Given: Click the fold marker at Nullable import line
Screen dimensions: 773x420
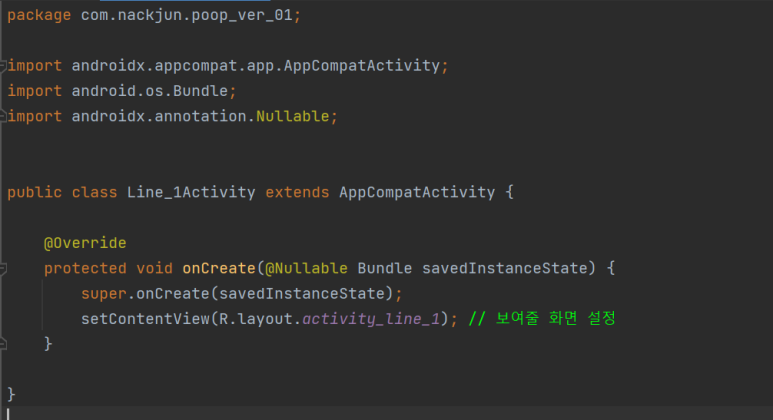Looking at the screenshot, I should pyautogui.click(x=2, y=116).
